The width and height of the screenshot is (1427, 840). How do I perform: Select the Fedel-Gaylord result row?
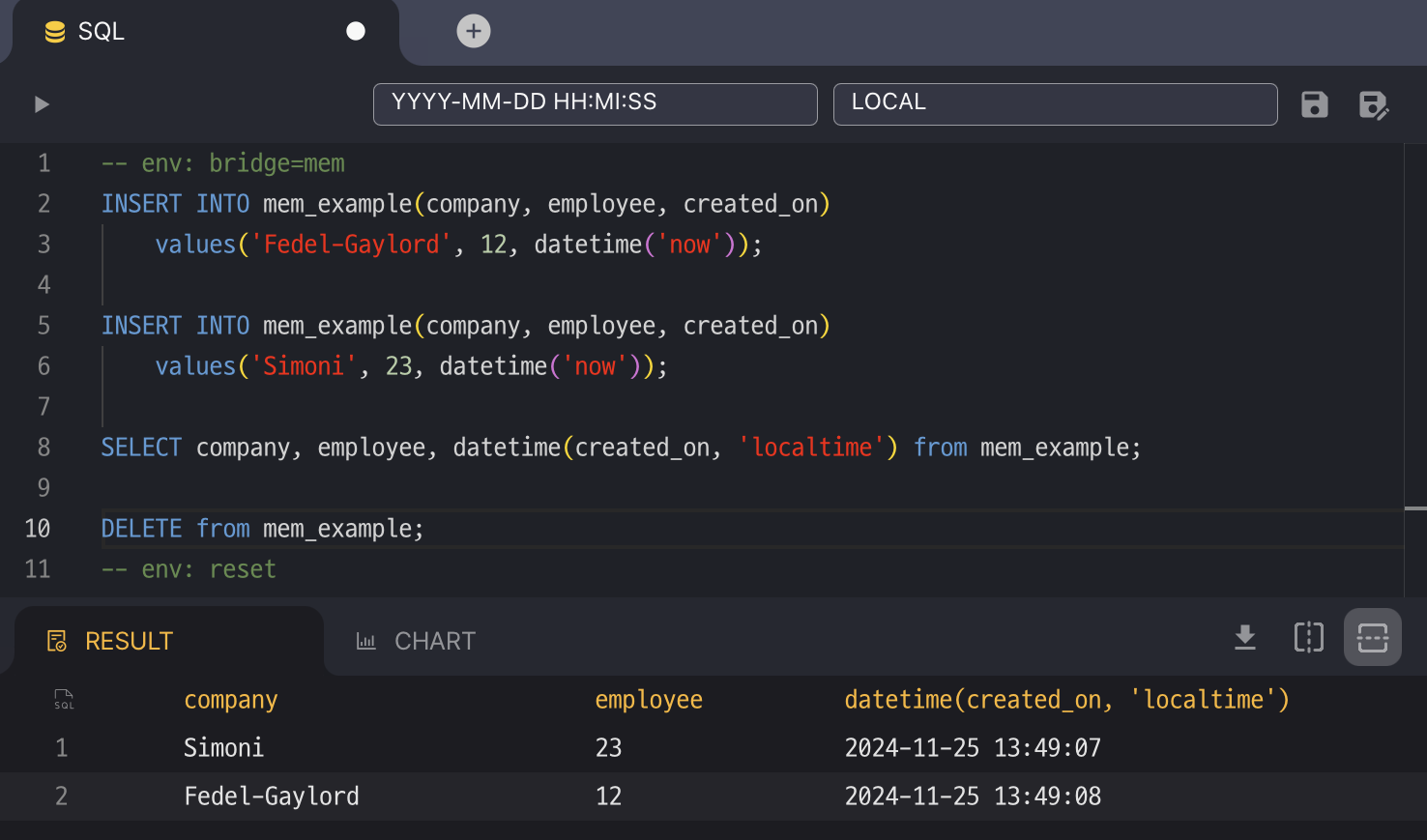click(x=272, y=797)
